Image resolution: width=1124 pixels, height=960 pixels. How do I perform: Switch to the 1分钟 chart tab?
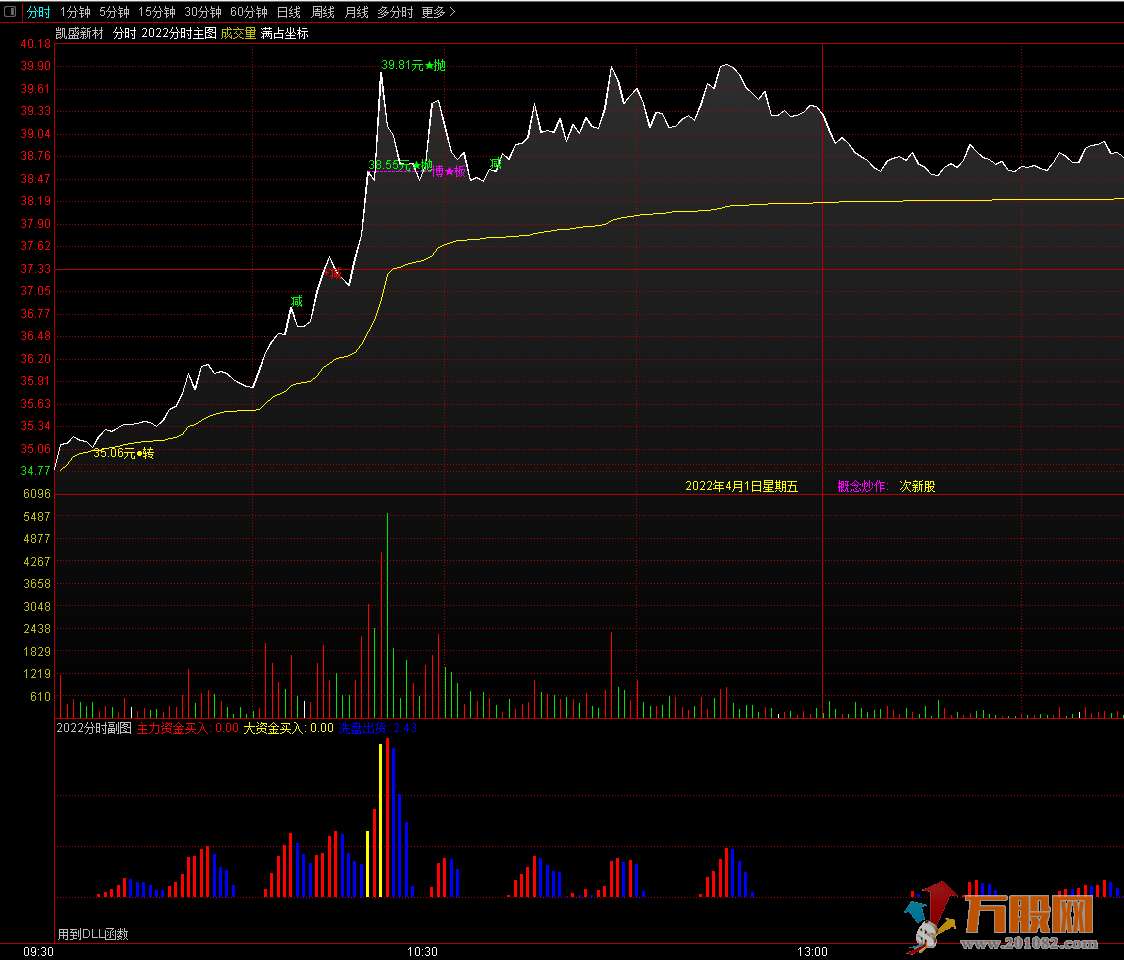point(75,12)
